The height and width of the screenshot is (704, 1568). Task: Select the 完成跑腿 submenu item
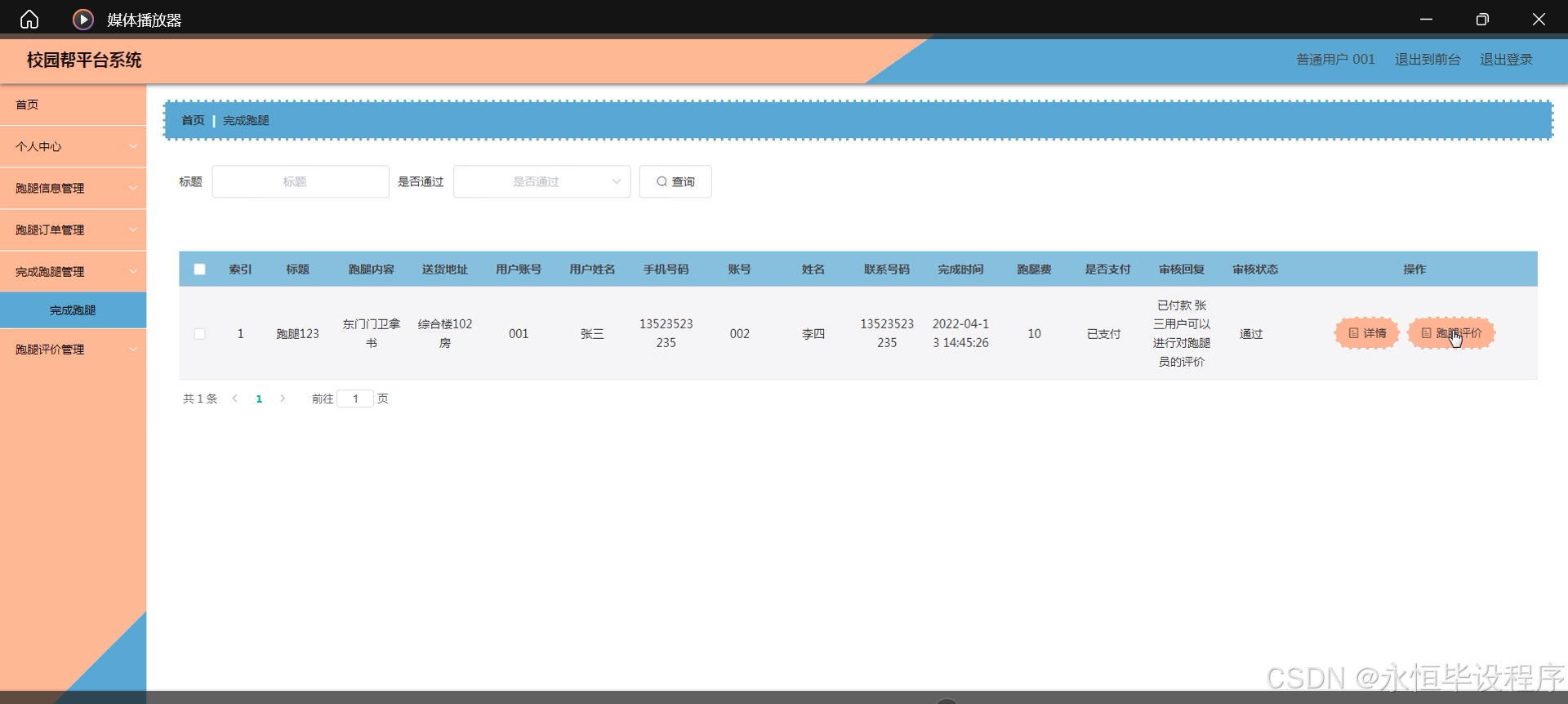(73, 310)
